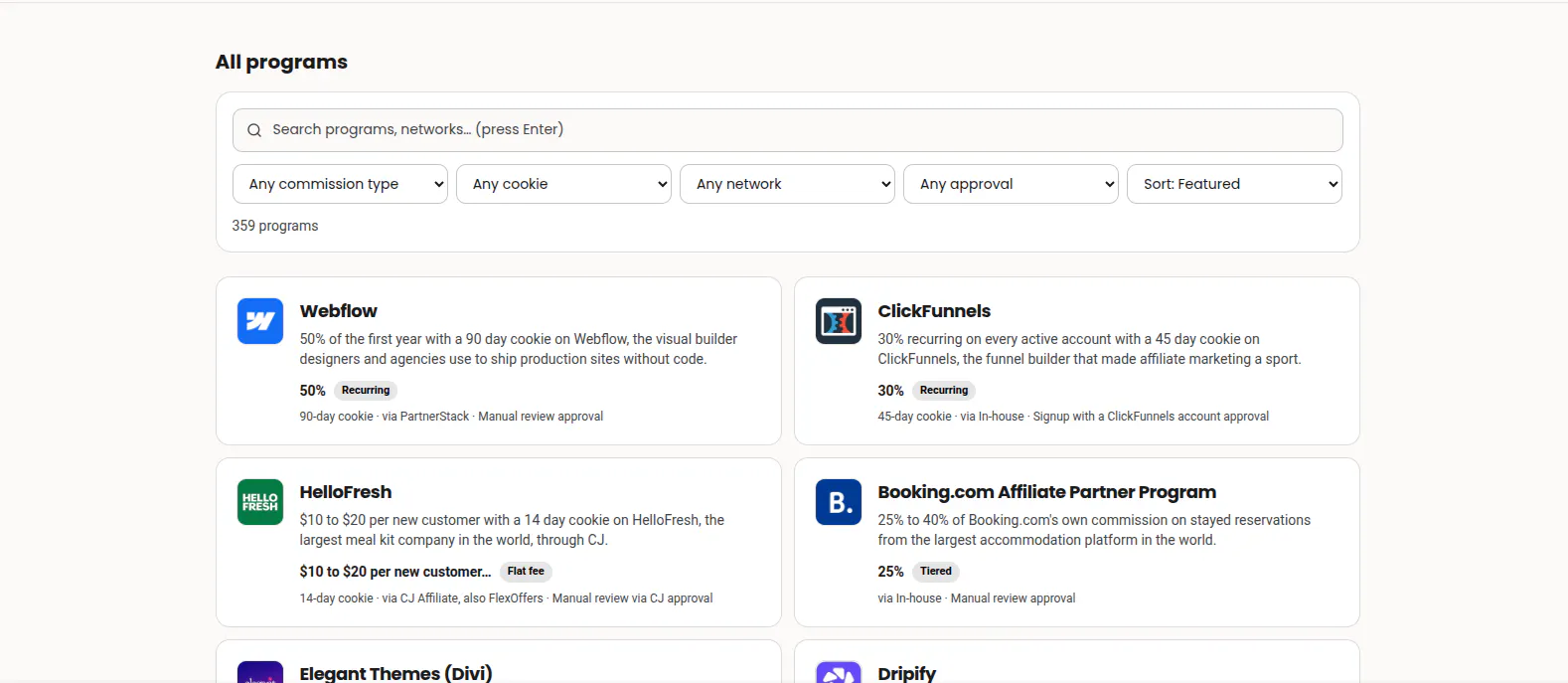Expand the Any approval filter
This screenshot has width=1568, height=683.
coord(1011,184)
